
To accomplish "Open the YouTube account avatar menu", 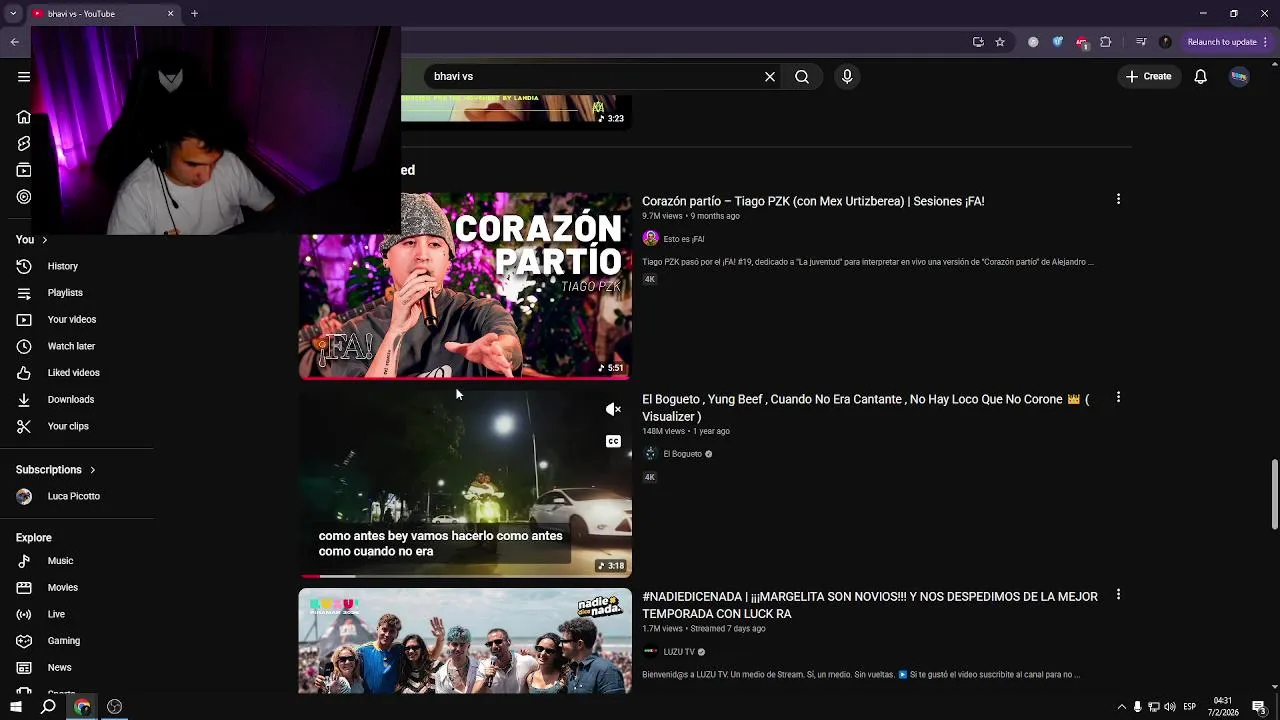I will click(1239, 76).
